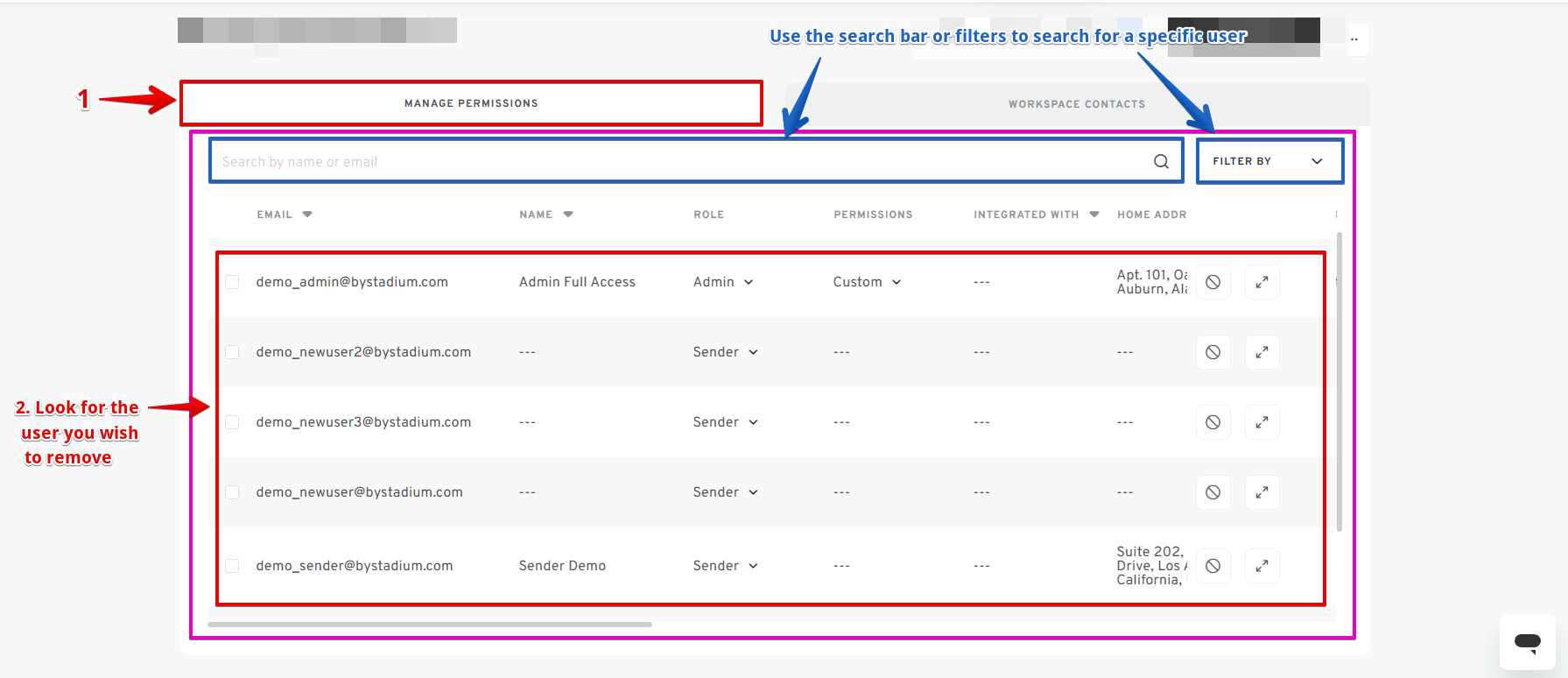Tick the demo_newuser3@bystadium.com checkbox
This screenshot has height=678, width=1568.
pos(232,422)
